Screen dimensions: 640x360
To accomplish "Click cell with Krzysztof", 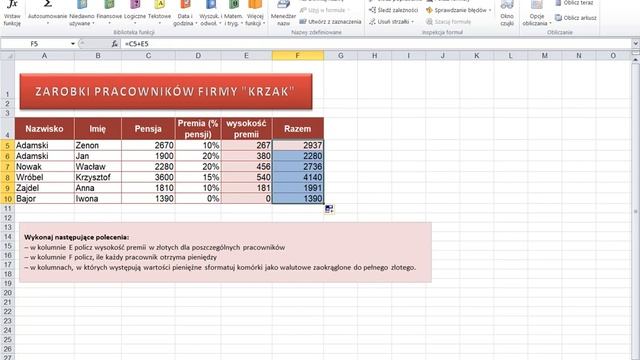I will tap(98, 177).
